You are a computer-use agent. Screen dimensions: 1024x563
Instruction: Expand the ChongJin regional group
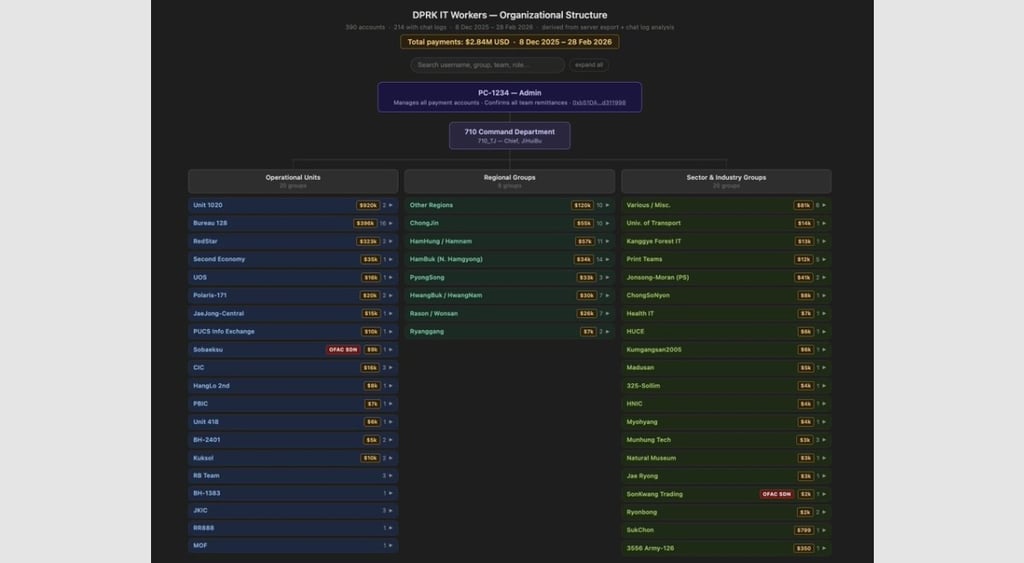pyautogui.click(x=509, y=223)
